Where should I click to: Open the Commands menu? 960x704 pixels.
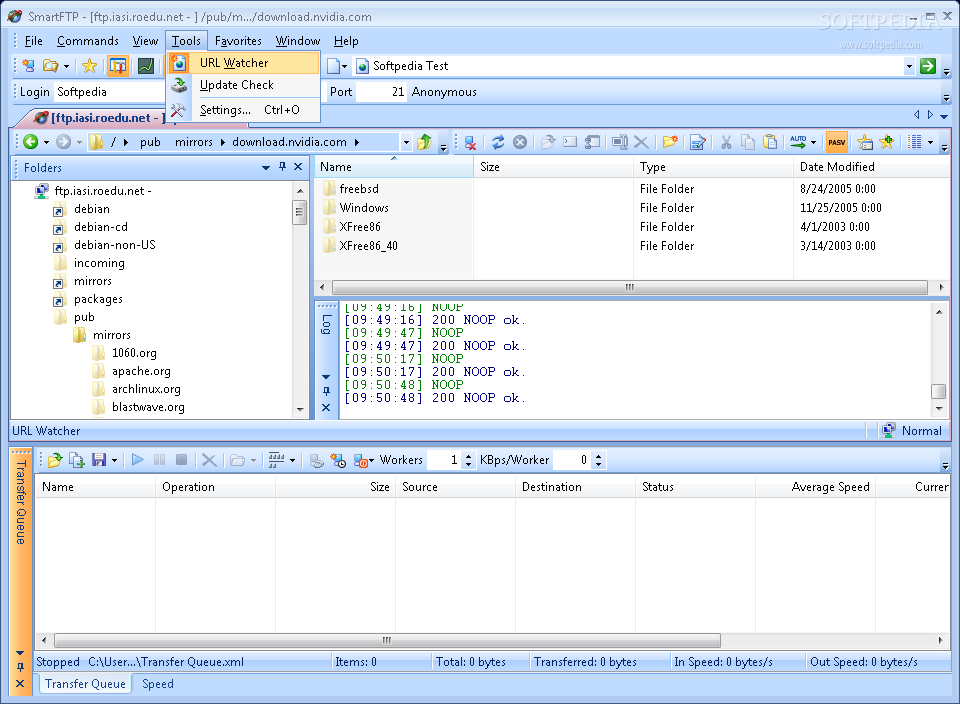click(88, 41)
